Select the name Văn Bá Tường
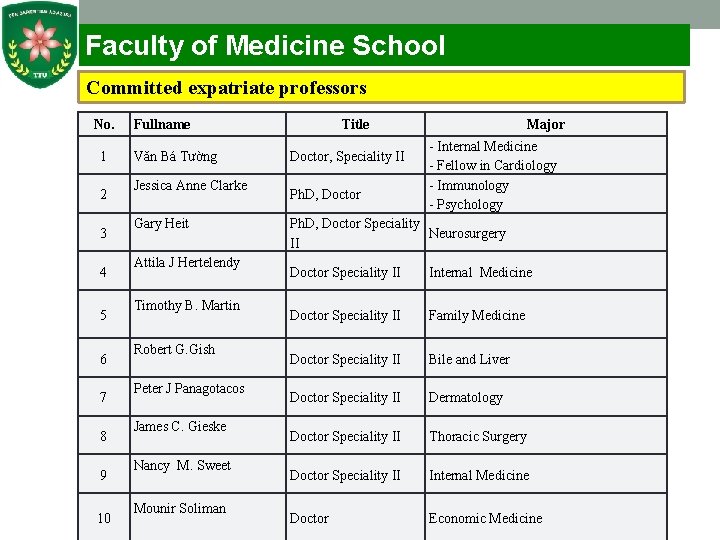Image resolution: width=720 pixels, height=540 pixels. click(175, 156)
